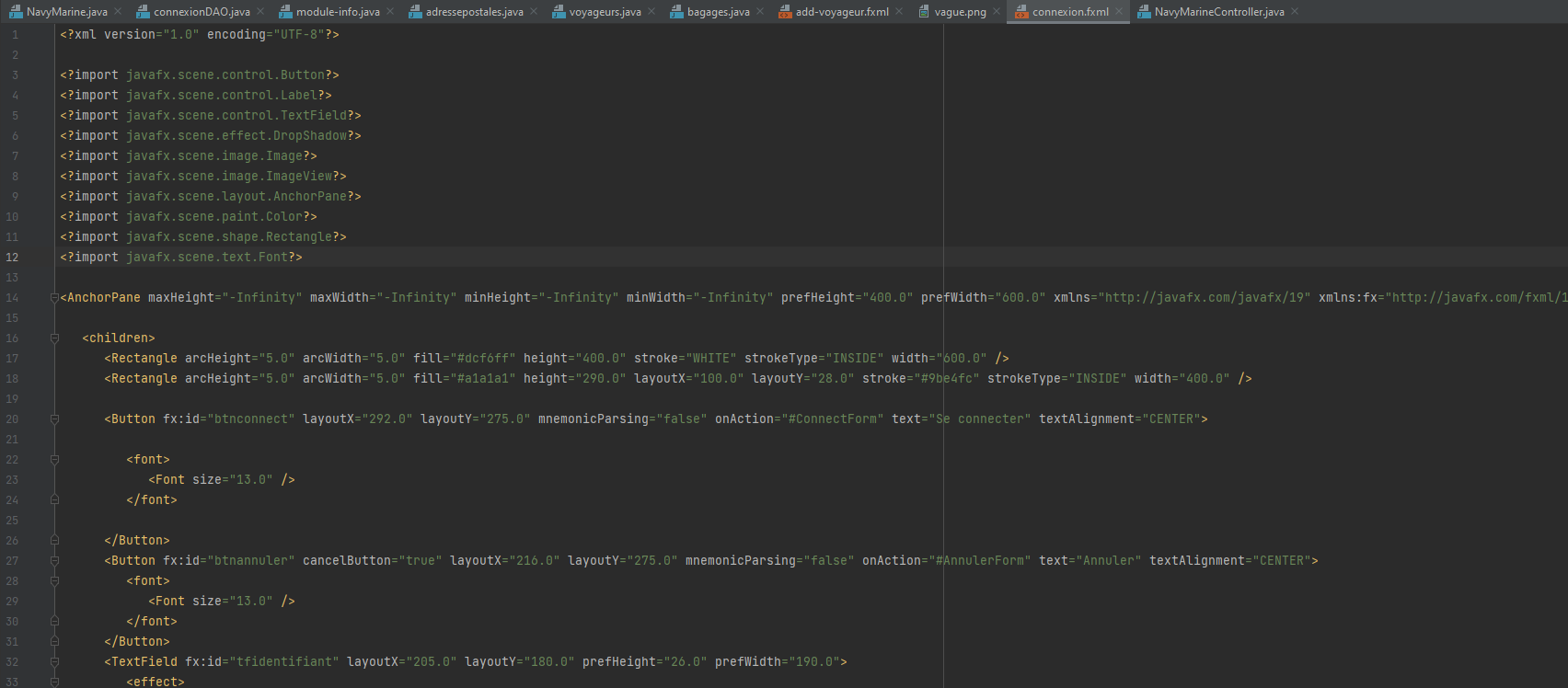Click the connexion.fxml tab file icon
The height and width of the screenshot is (688, 1568).
[1021, 12]
